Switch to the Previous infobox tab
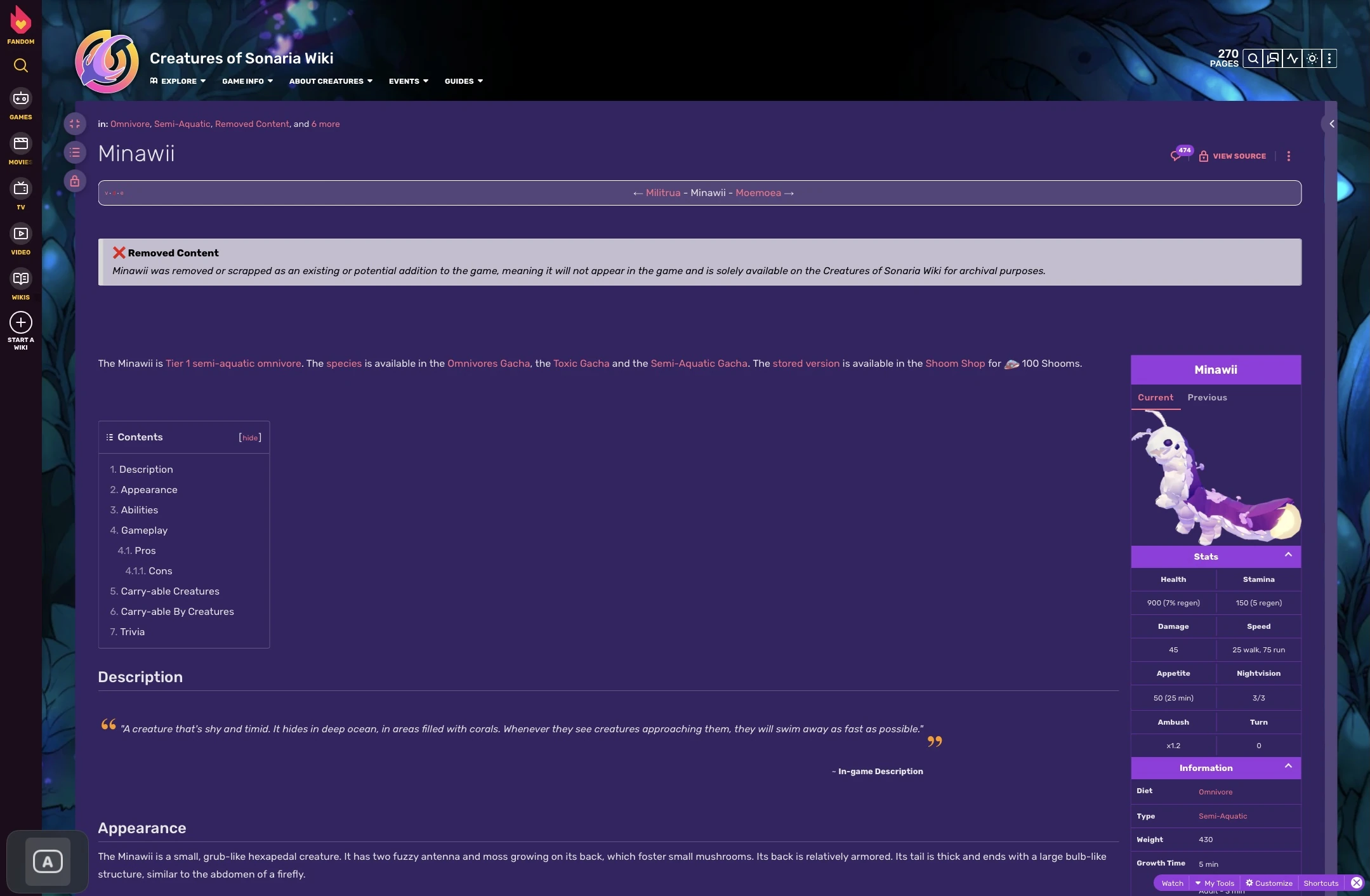This screenshot has width=1370, height=896. click(1207, 398)
